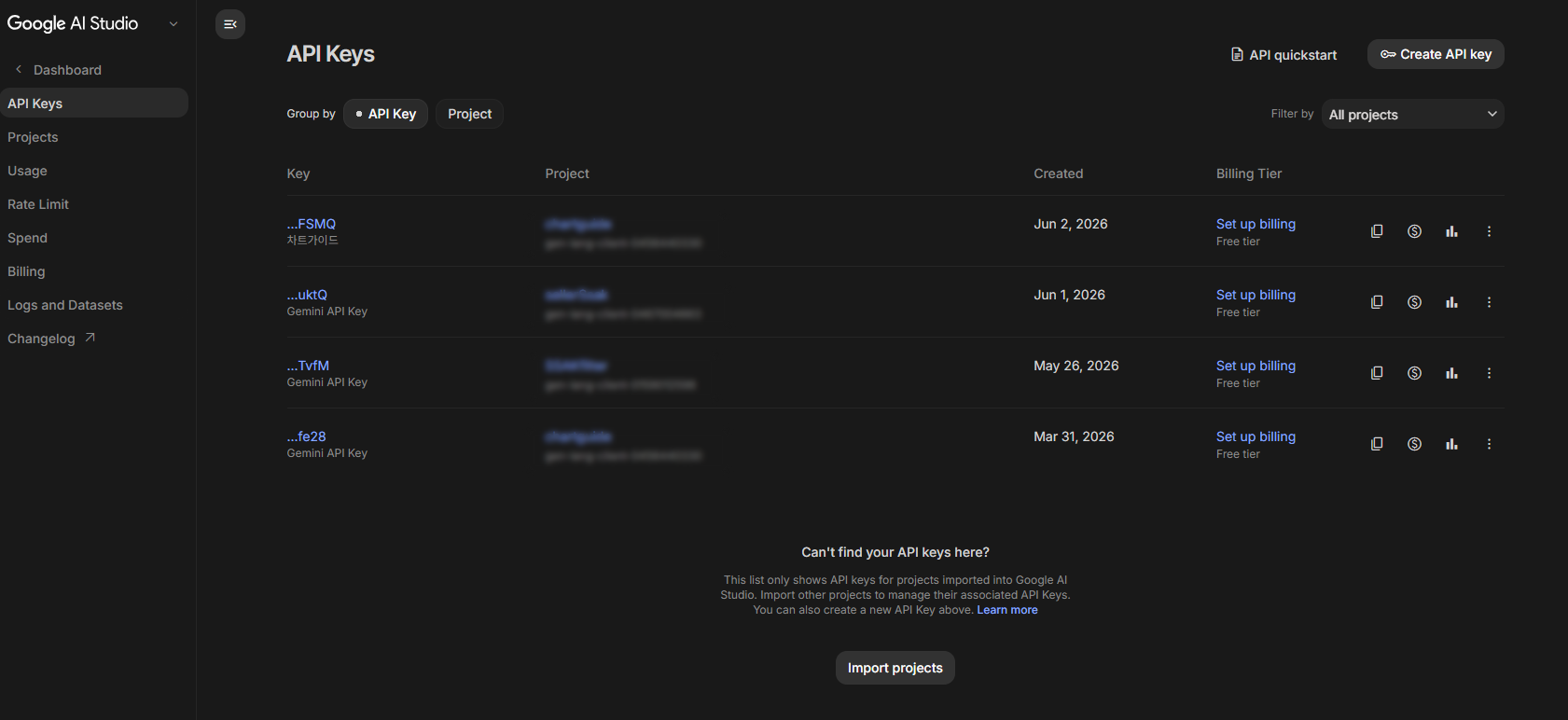The image size is (1568, 720).
Task: Copy the ...fe28 API key
Action: (x=1377, y=444)
